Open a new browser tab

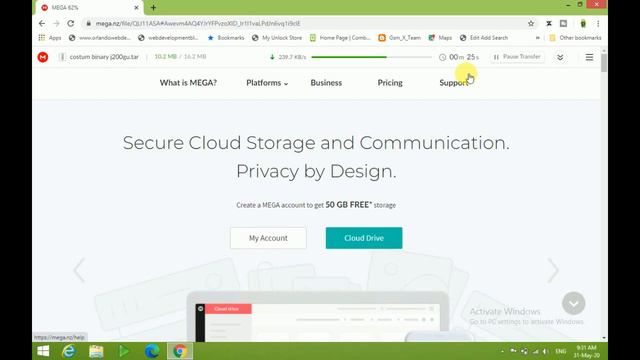tap(153, 7)
